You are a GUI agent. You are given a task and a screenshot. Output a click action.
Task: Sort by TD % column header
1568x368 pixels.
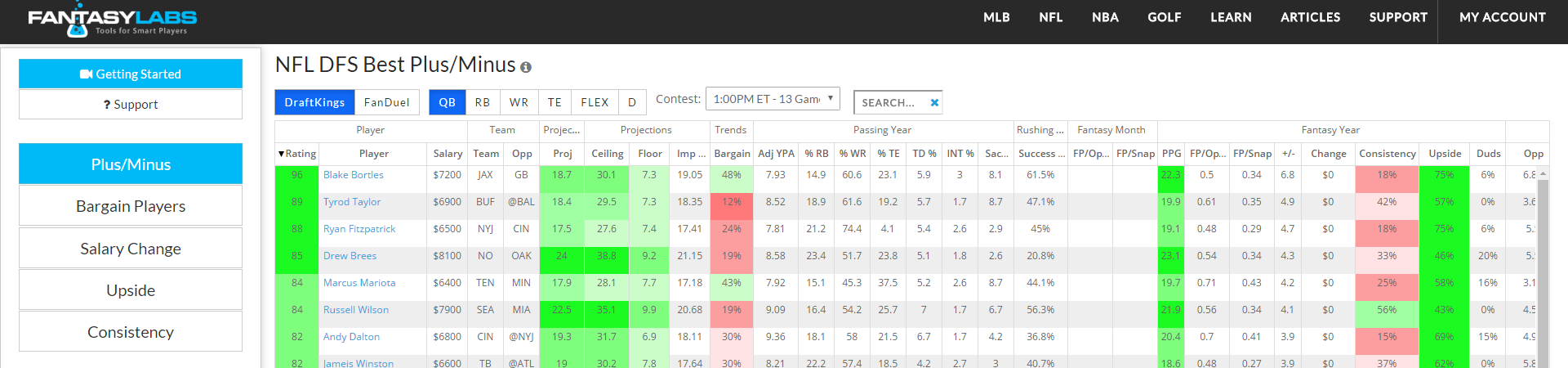pyautogui.click(x=924, y=154)
